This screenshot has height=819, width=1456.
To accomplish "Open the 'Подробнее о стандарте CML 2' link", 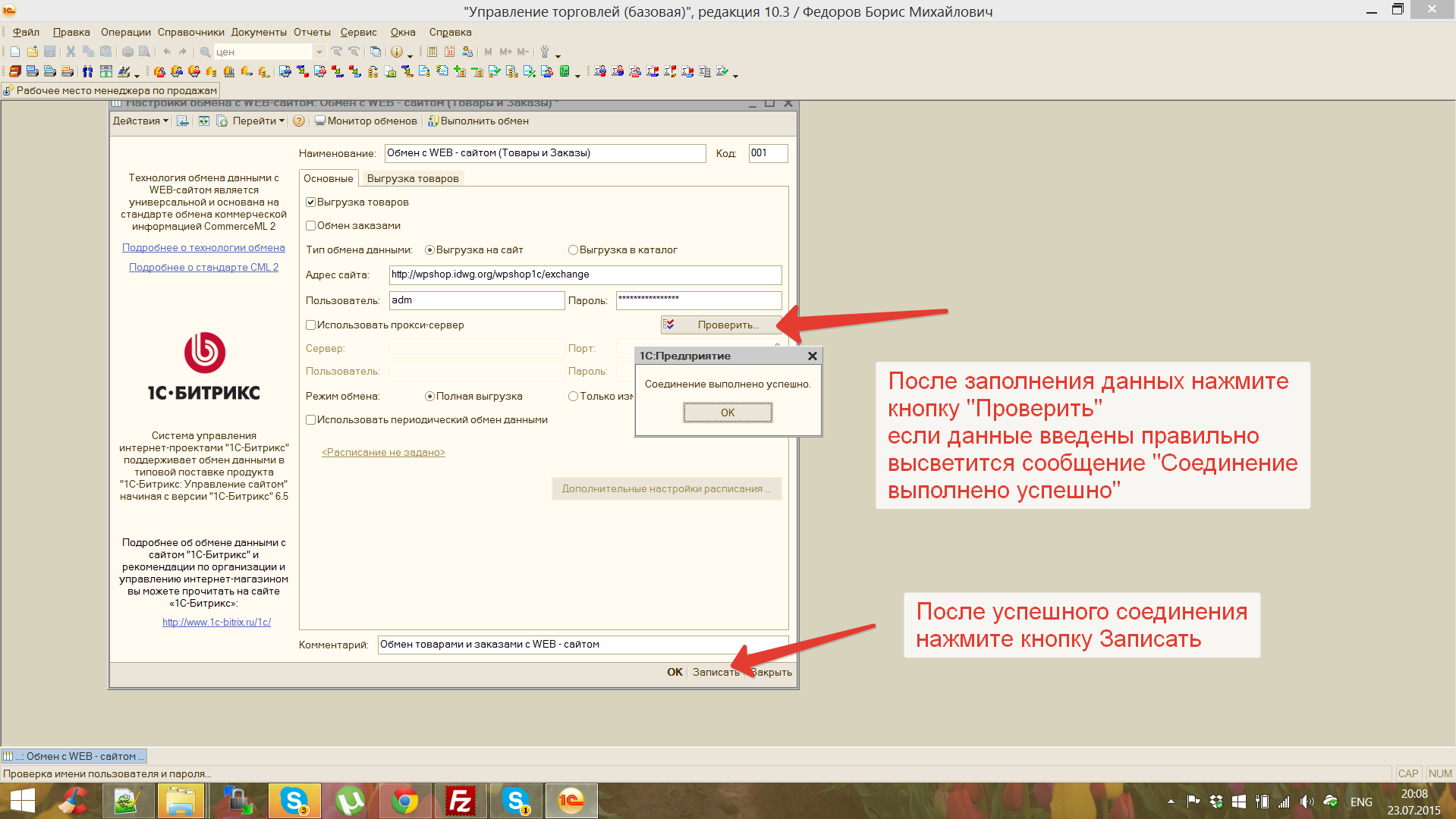I will [203, 267].
